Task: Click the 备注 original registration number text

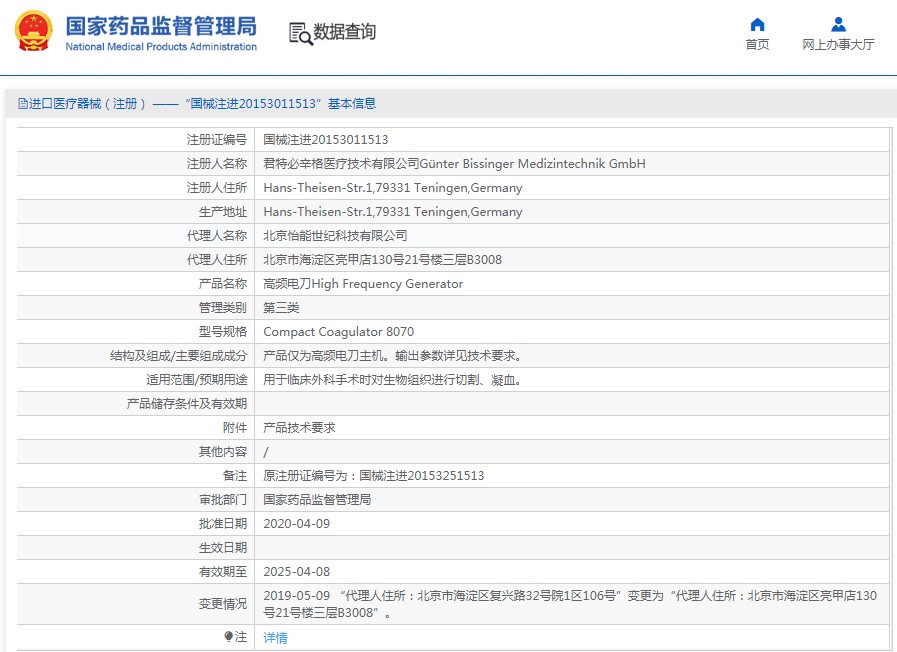Action: [374, 476]
